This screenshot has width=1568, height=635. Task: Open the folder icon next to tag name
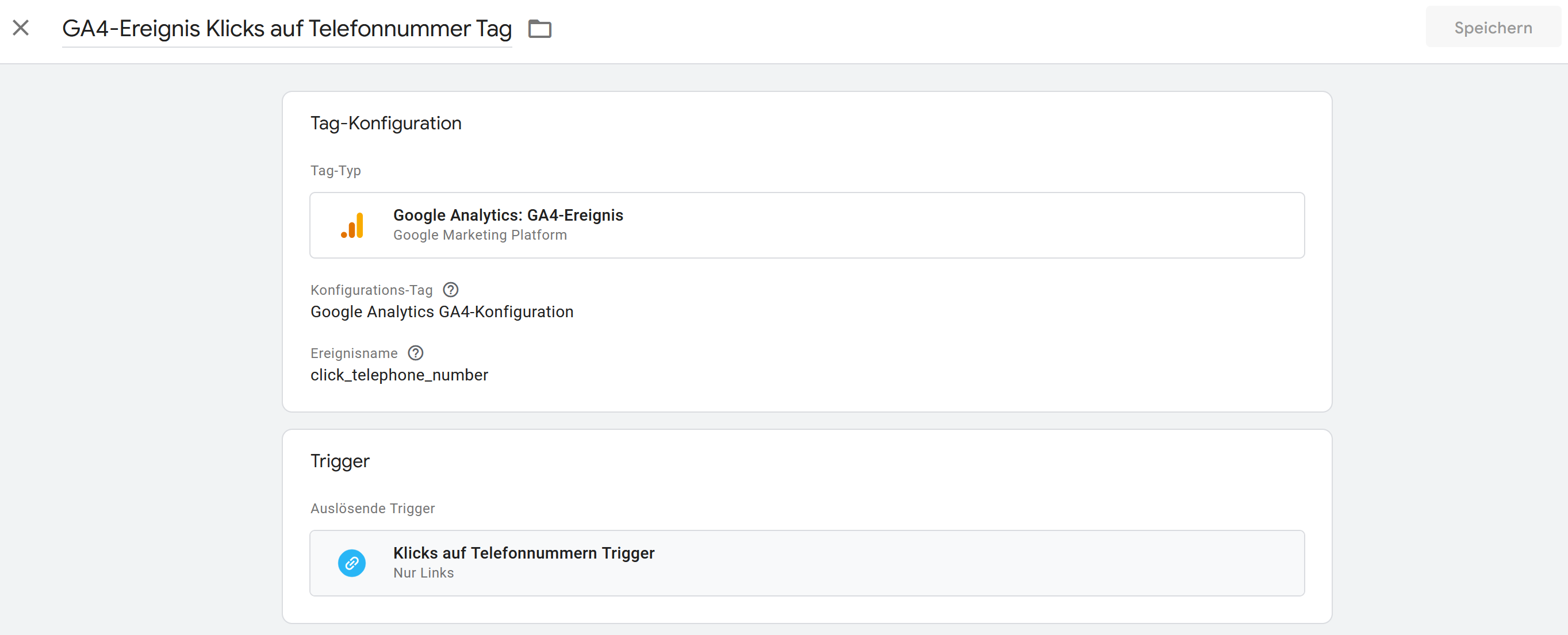(539, 29)
